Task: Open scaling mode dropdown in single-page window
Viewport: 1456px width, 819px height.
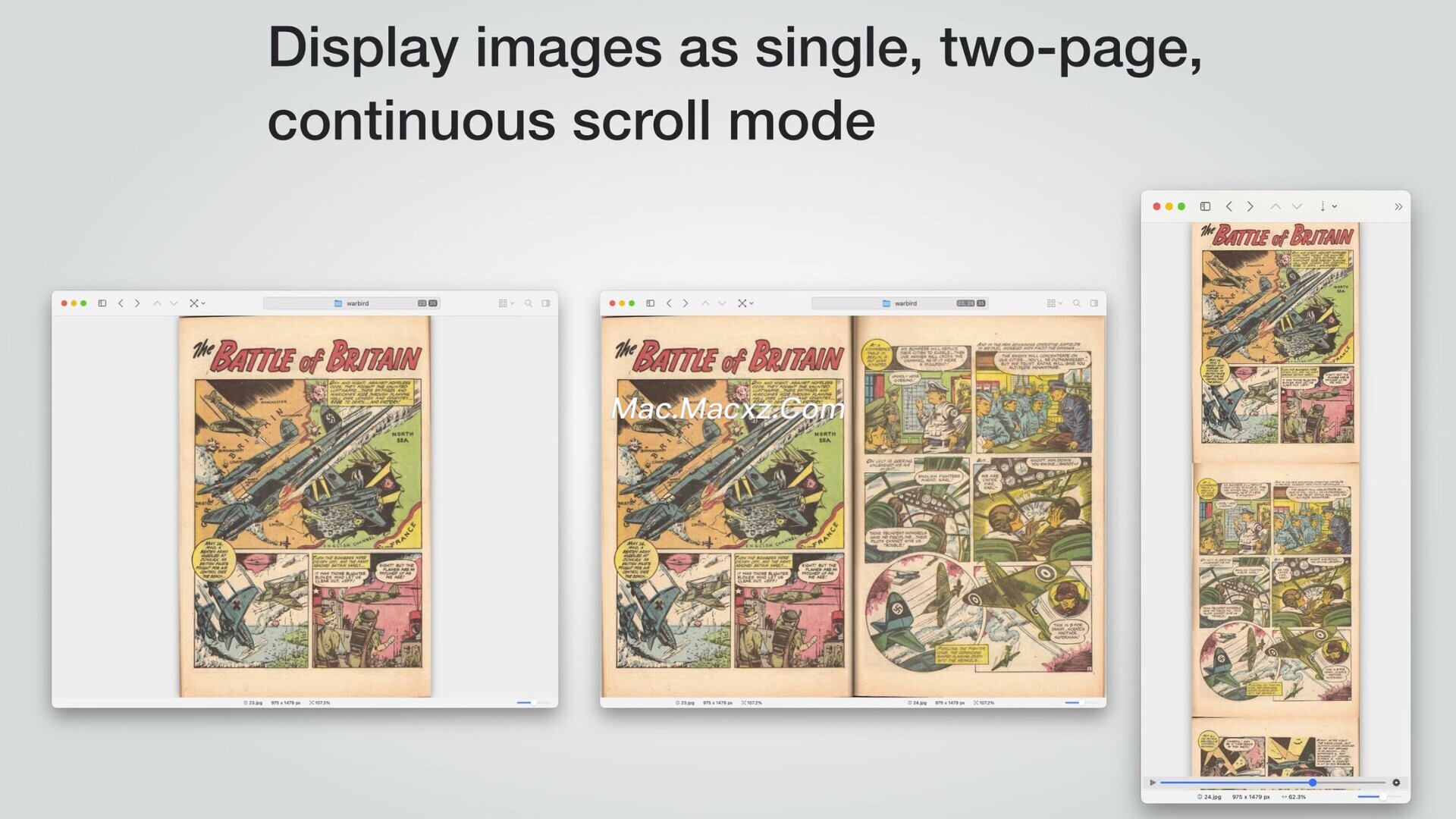Action: pyautogui.click(x=197, y=303)
